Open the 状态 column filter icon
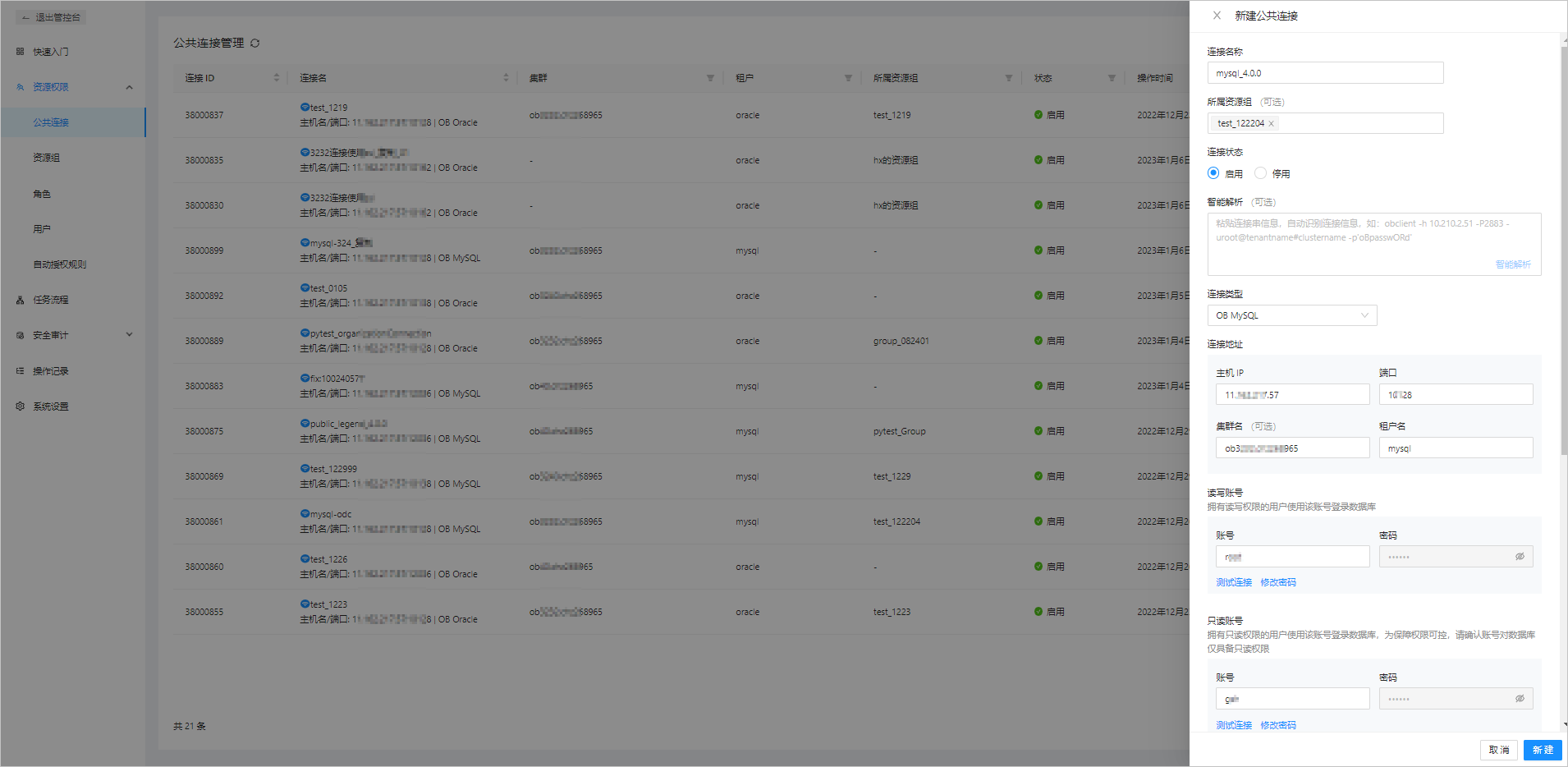This screenshot has width=1568, height=767. coord(1112,78)
